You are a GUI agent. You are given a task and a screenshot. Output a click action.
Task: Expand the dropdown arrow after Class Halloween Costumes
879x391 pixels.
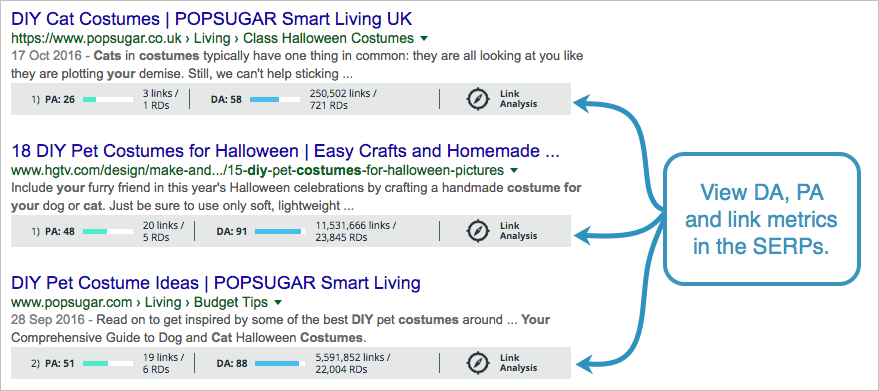pos(424,39)
